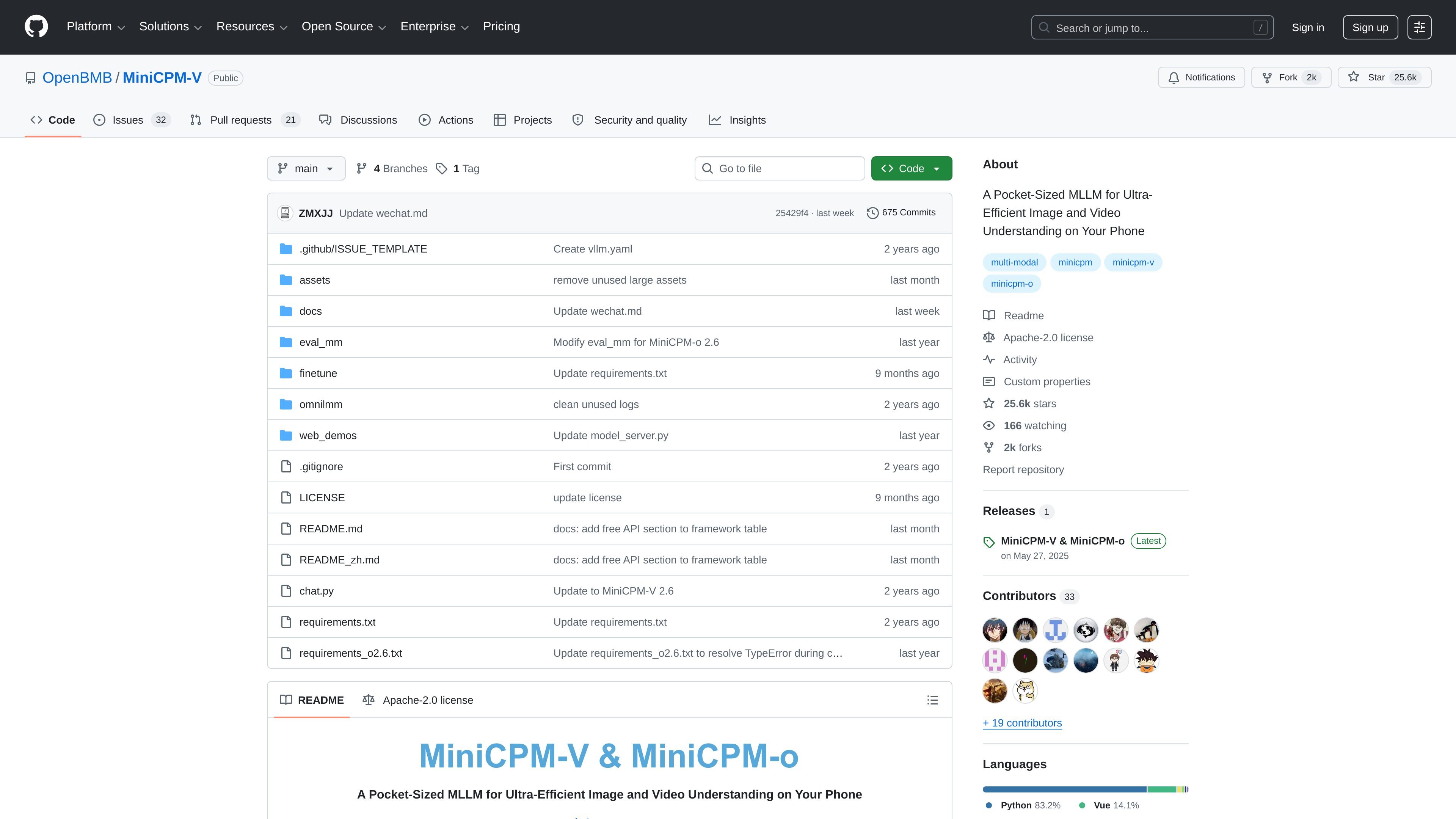
Task: Click the penguin contributor avatar
Action: tap(1147, 630)
